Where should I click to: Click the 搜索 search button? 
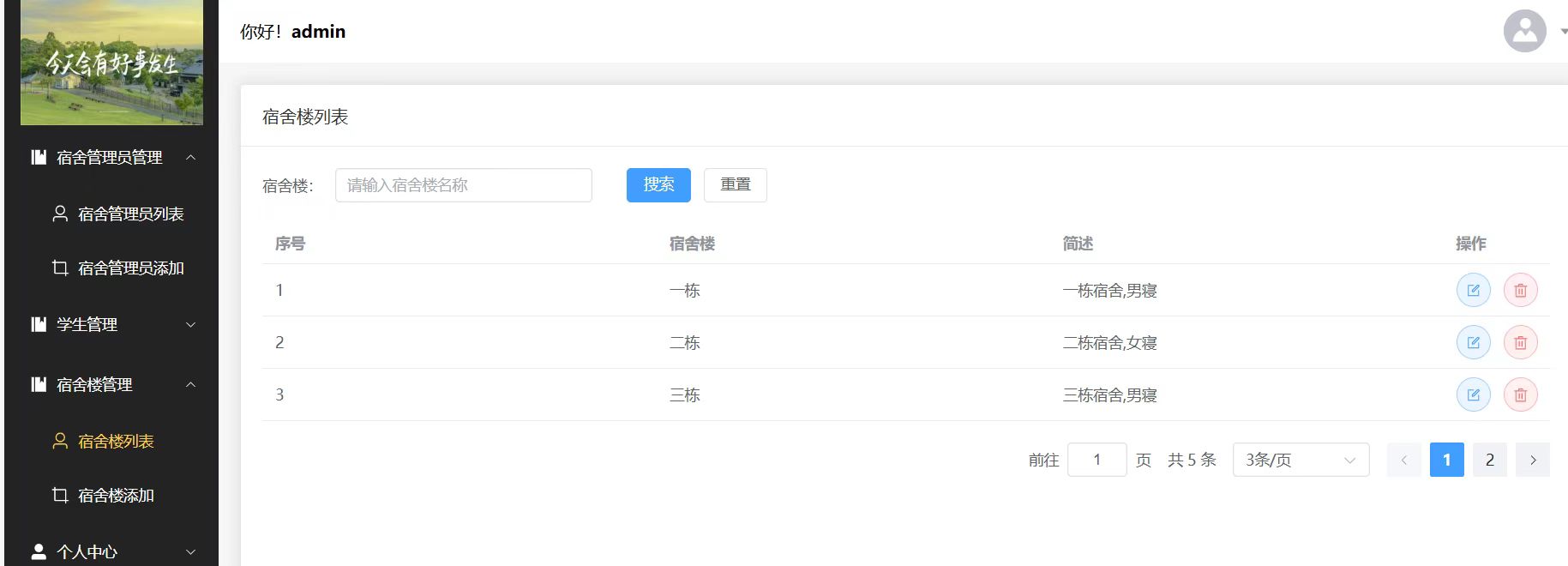pos(658,184)
